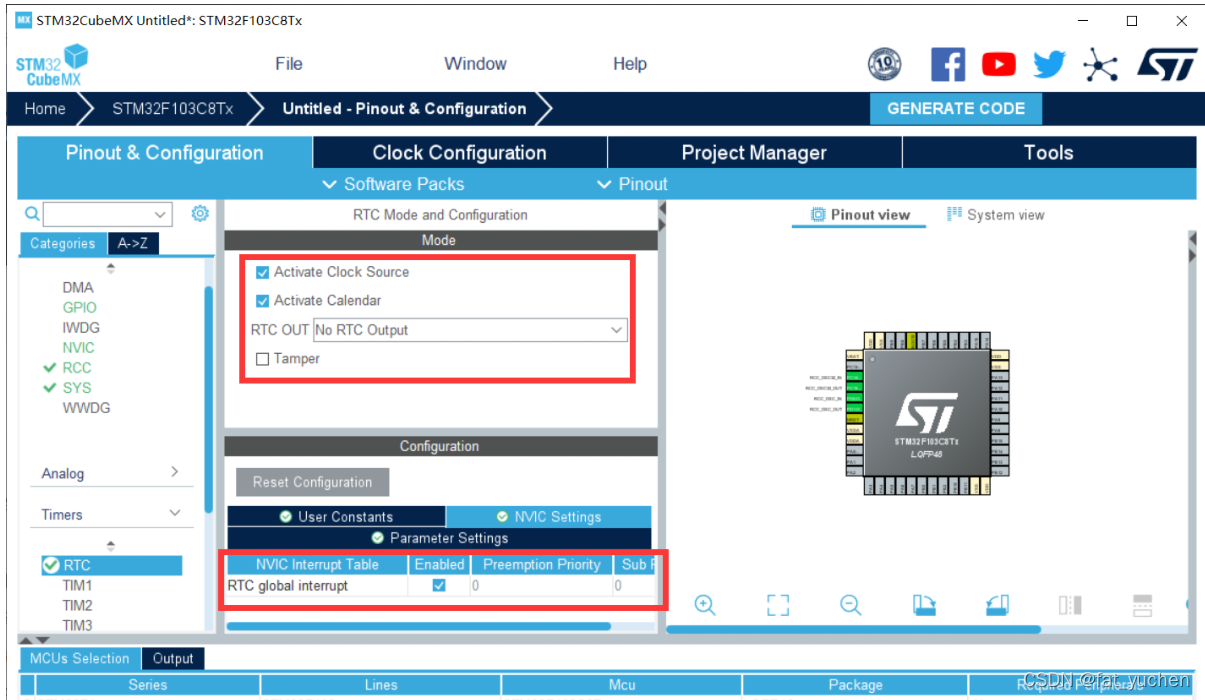Click Reset Configuration button
Screen dimensions: 1205x700
click(313, 482)
